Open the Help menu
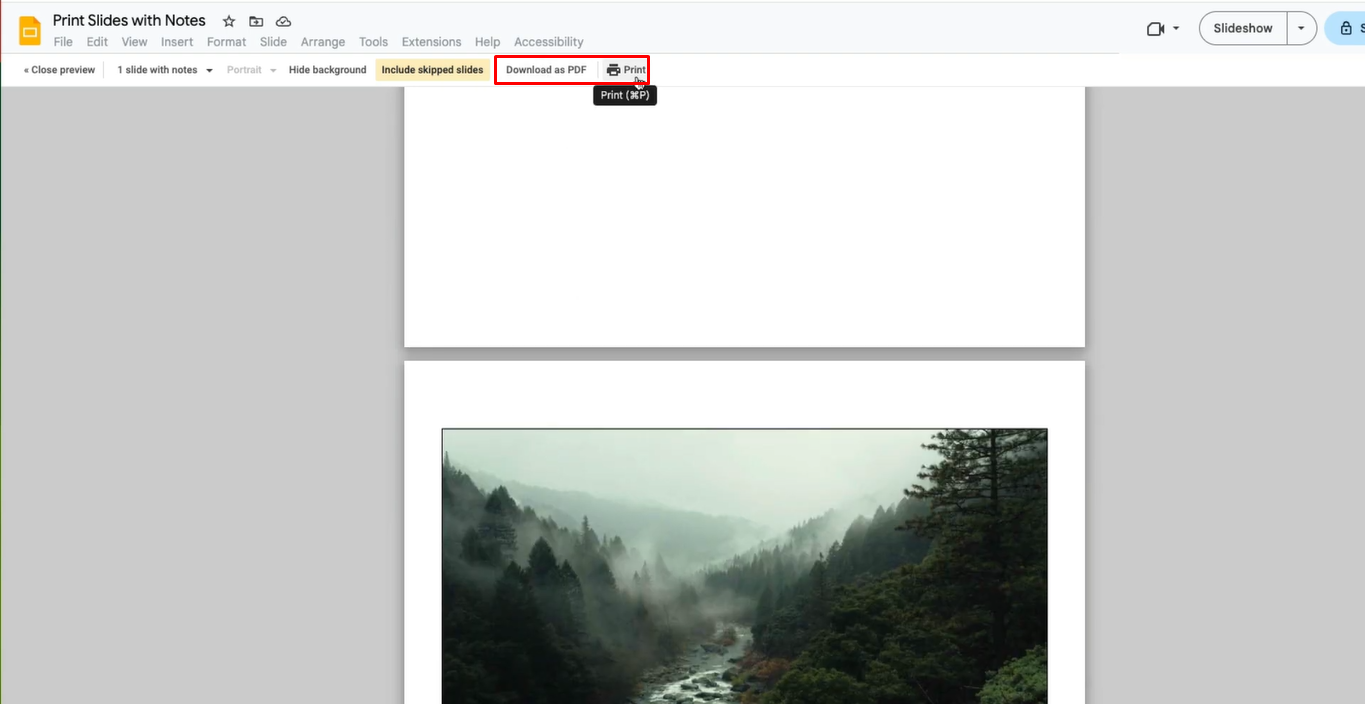 tap(487, 42)
